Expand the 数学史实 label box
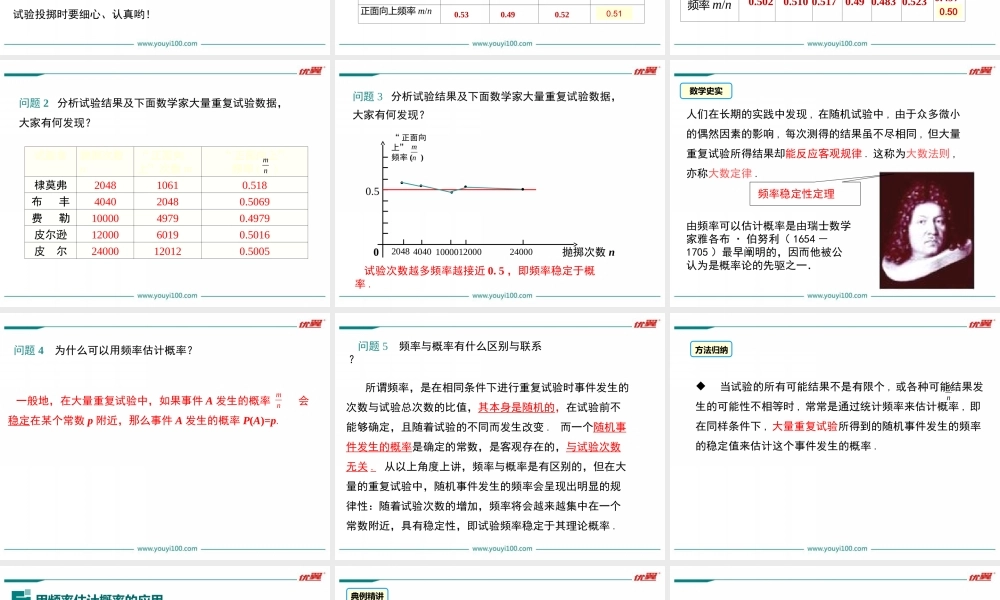The image size is (1000, 600). [707, 90]
